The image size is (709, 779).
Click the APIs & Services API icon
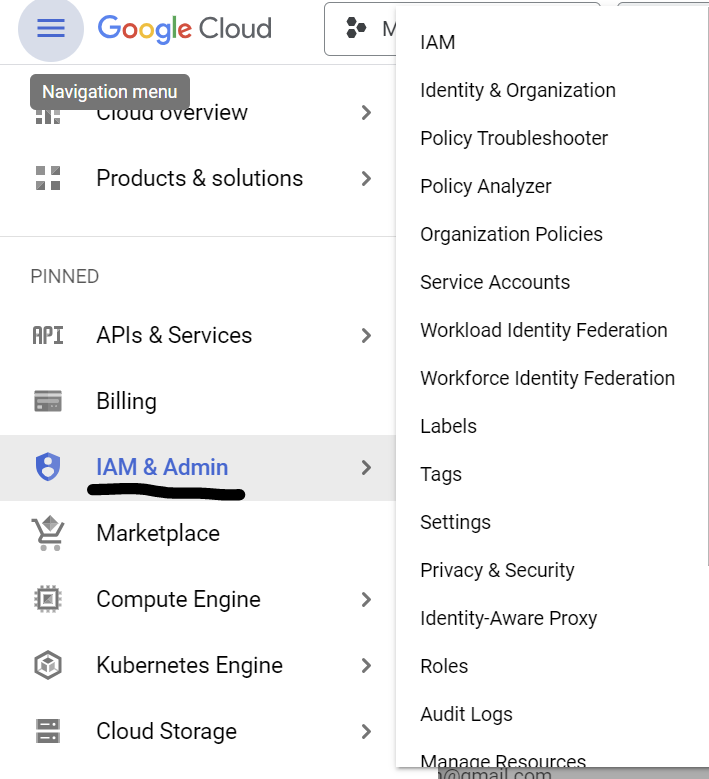[x=48, y=335]
